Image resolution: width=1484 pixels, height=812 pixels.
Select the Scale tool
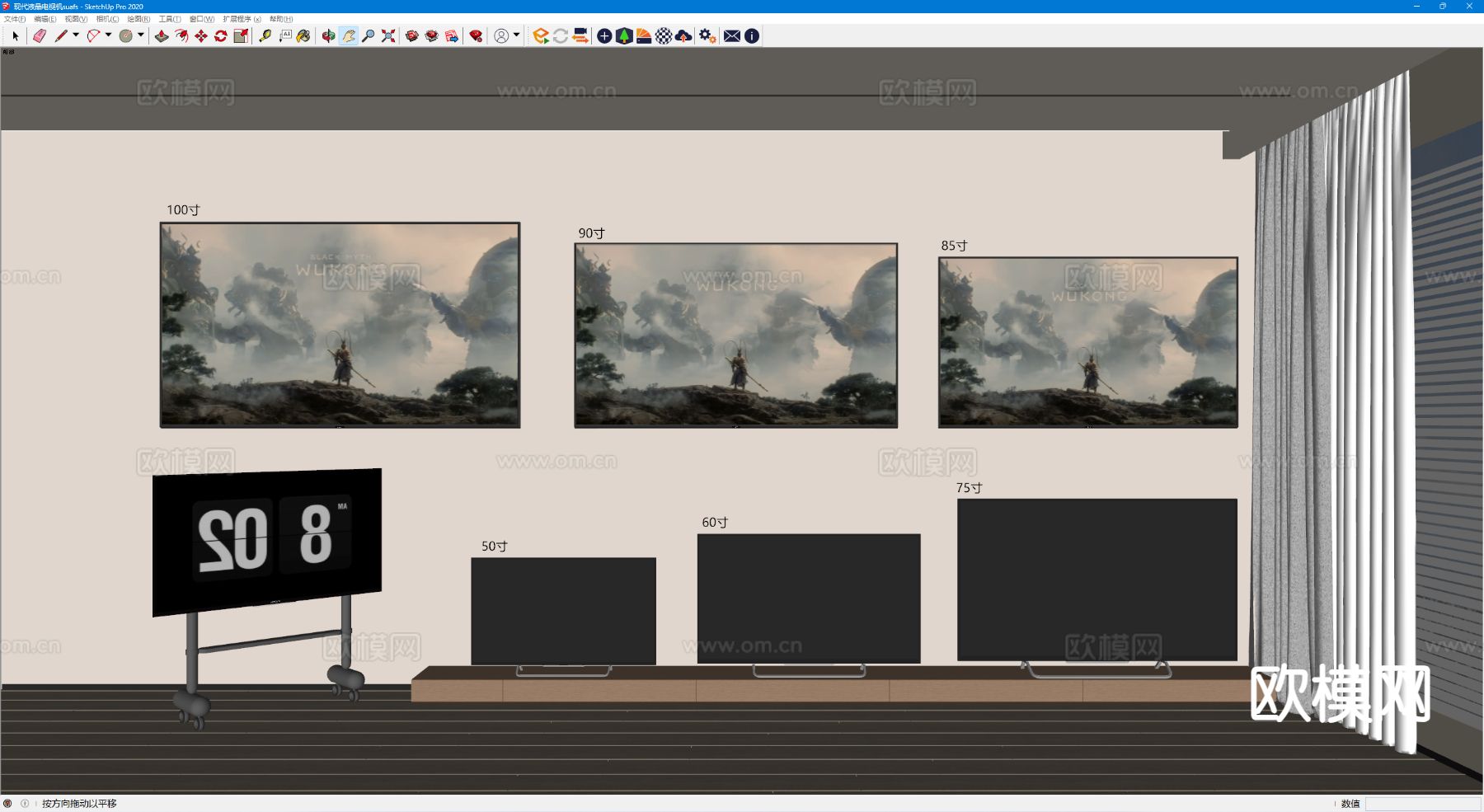click(x=241, y=35)
